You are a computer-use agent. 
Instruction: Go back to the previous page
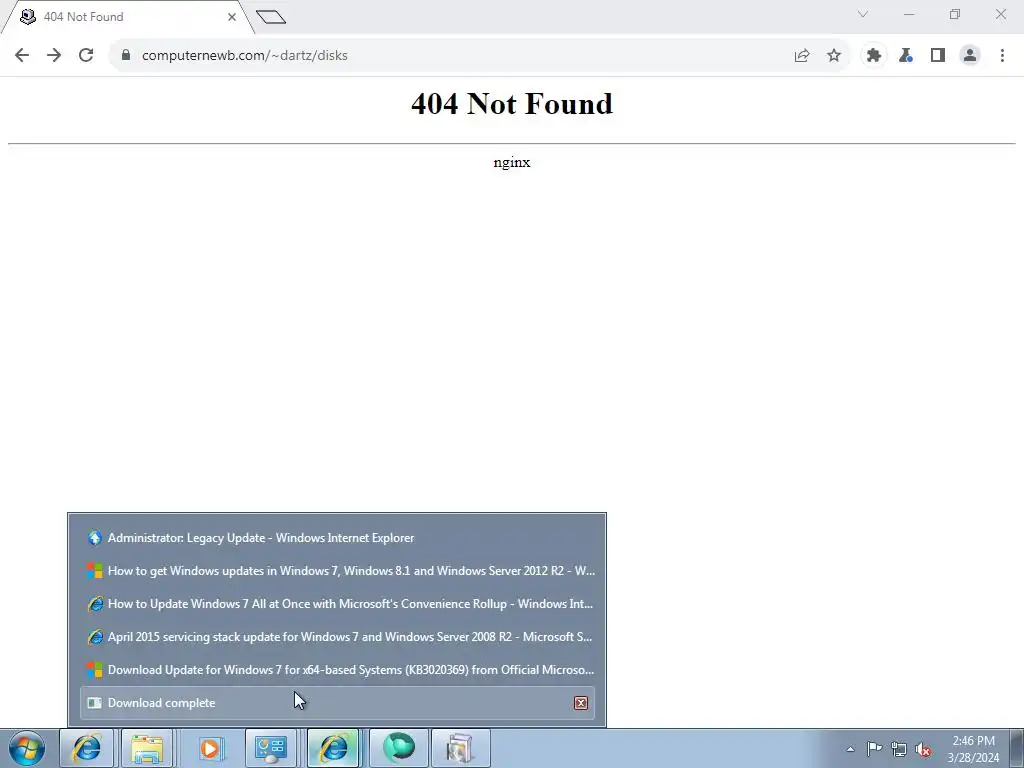point(22,56)
